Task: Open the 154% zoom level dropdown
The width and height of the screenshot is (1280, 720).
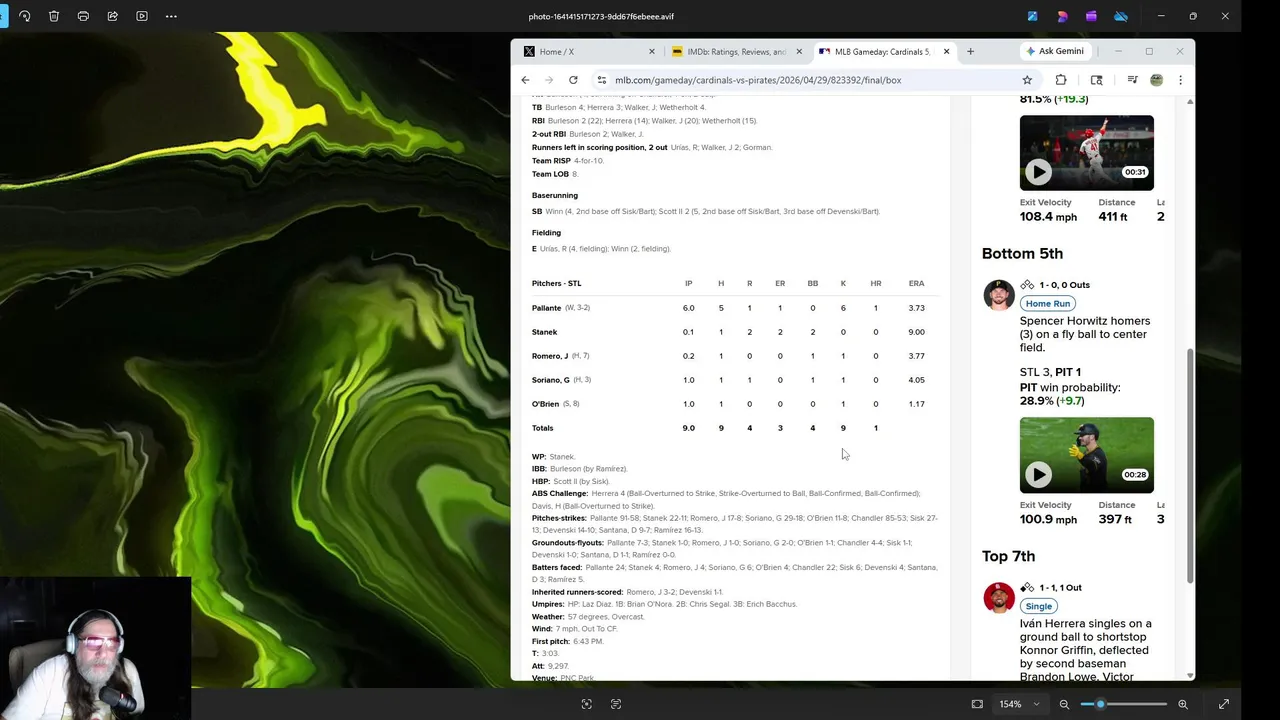Action: 1019,704
